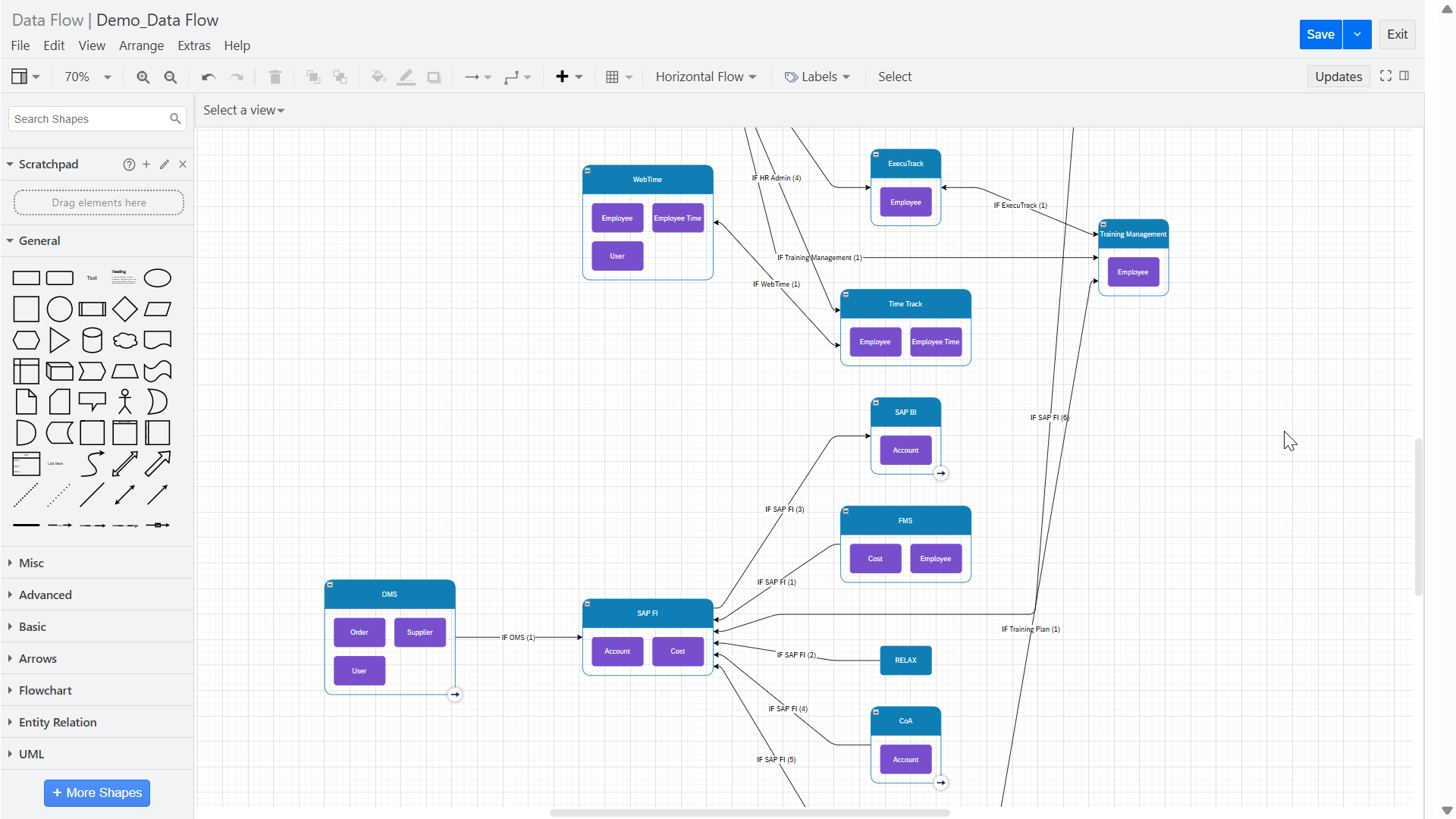
Task: Click the Undo arrow icon
Action: click(209, 77)
